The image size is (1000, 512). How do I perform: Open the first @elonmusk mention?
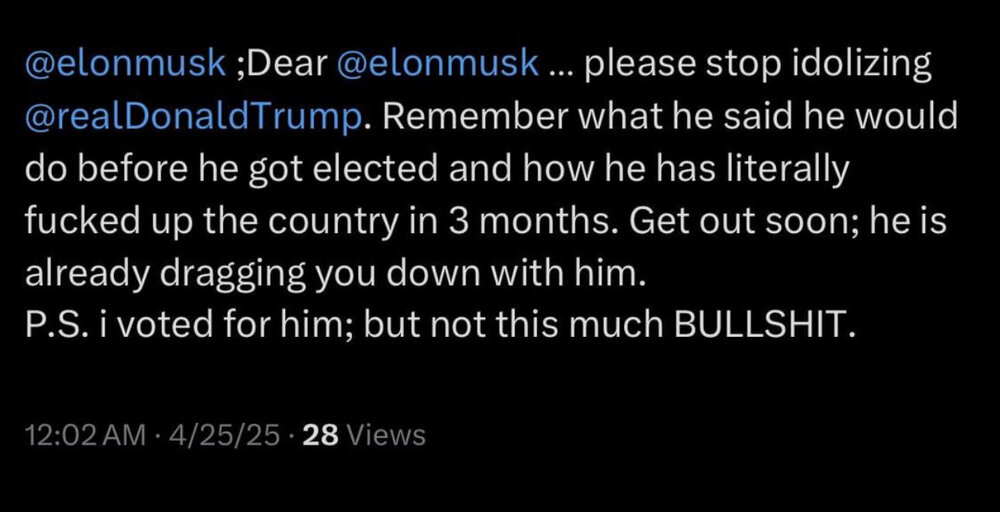click(x=127, y=66)
